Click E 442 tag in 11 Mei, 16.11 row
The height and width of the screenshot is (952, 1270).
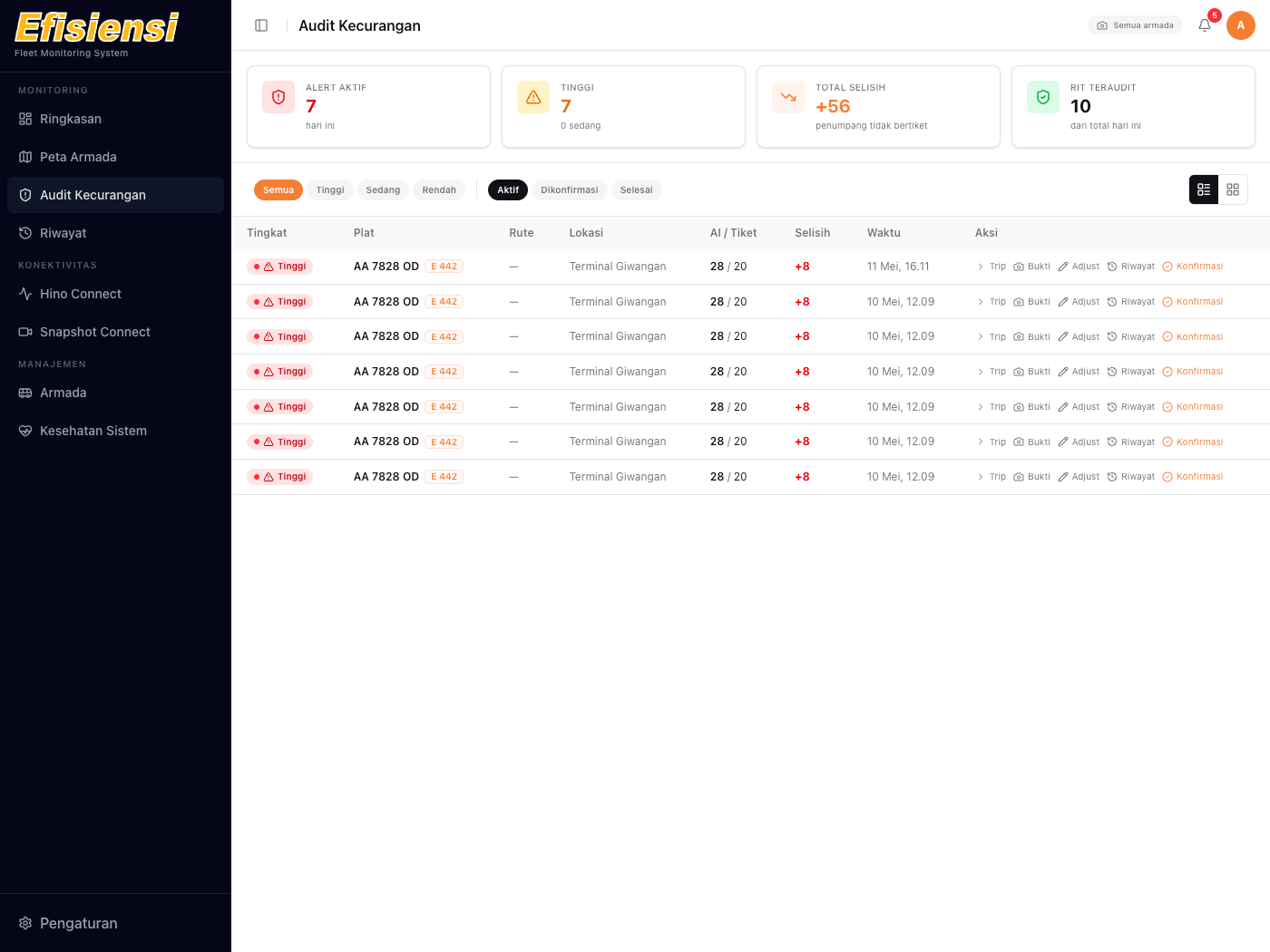coord(444,267)
